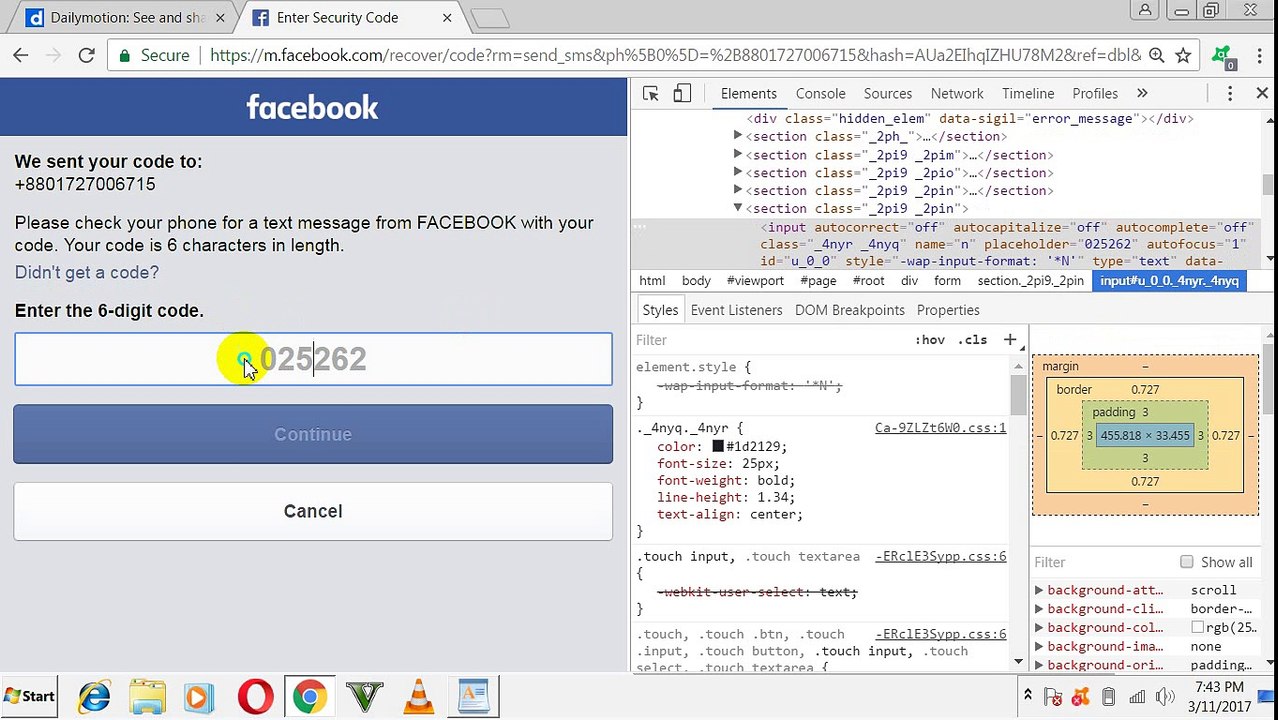Screen dimensions: 1278x720
Task: Expand the section class="_2pi9 _2pim" node
Action: (x=738, y=154)
